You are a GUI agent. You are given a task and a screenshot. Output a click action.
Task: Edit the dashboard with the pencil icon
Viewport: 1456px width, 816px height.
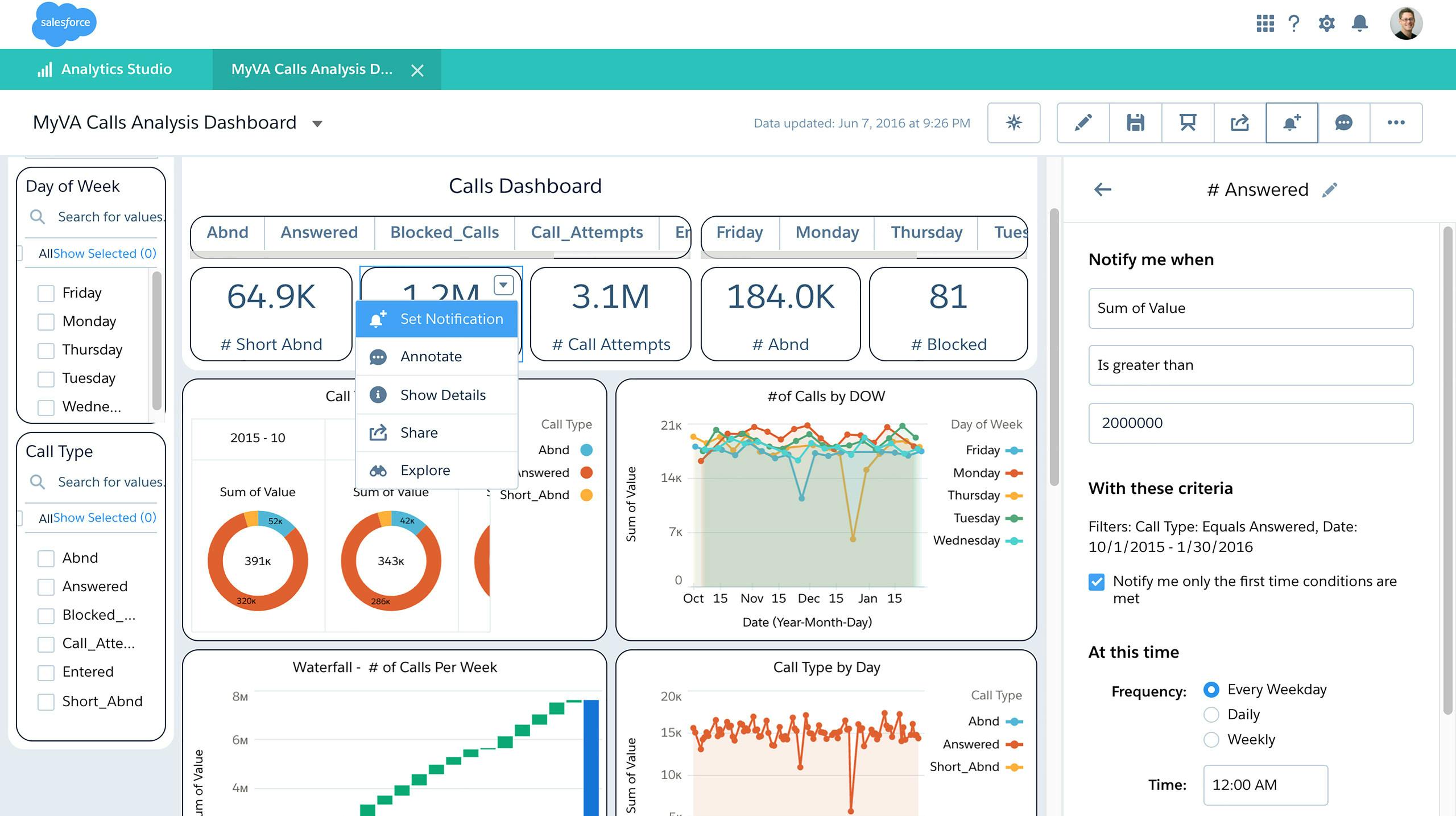1083,123
